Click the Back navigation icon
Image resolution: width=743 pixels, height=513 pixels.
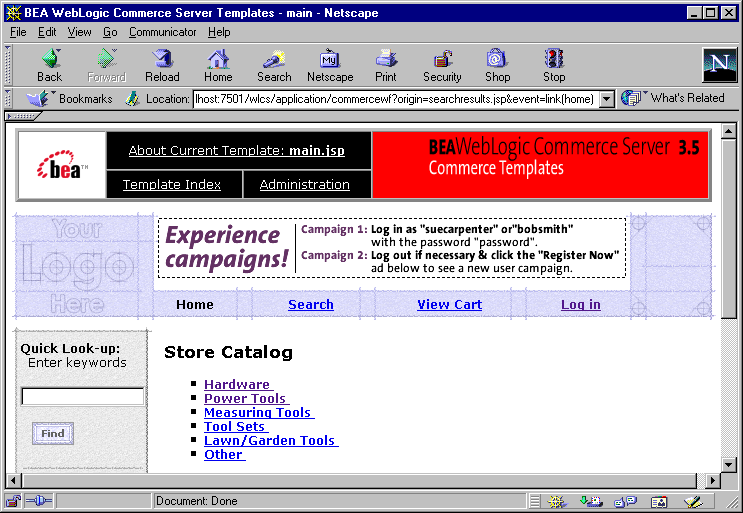pyautogui.click(x=50, y=65)
